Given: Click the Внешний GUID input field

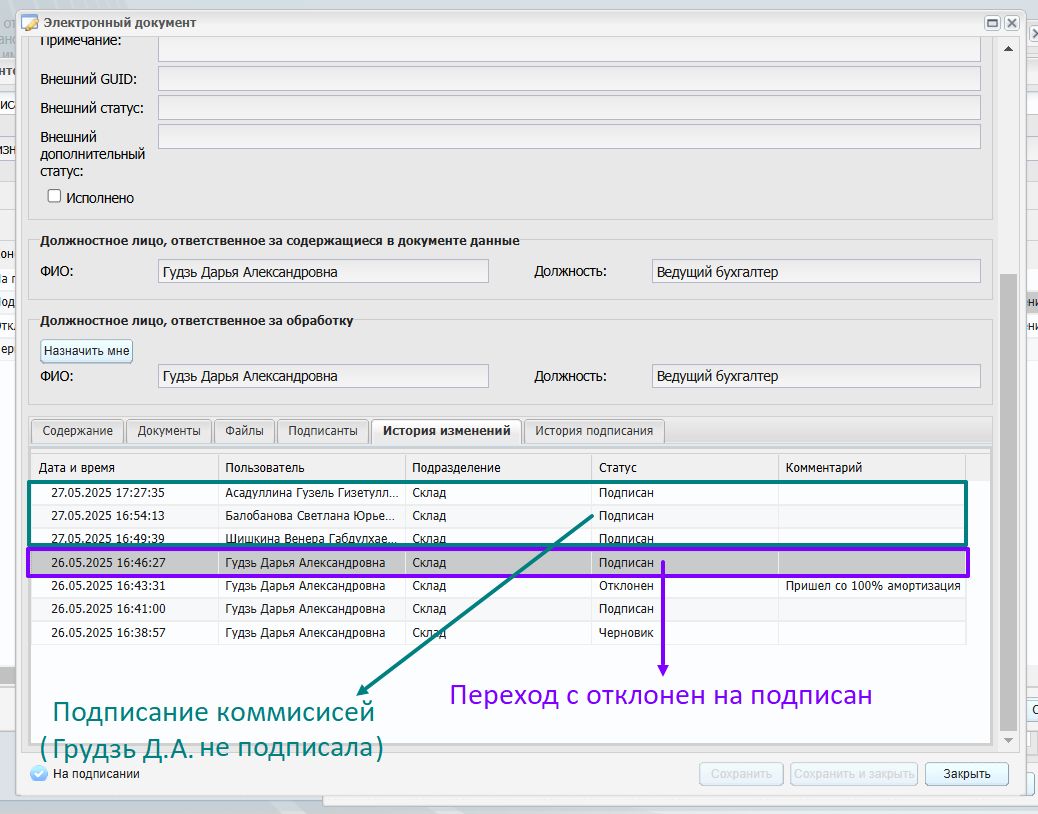Looking at the screenshot, I should click(569, 79).
